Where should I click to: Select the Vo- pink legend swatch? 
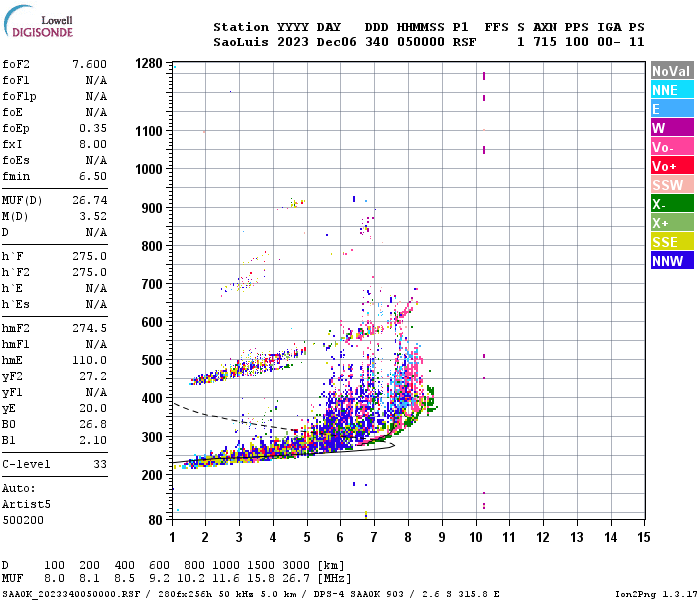tap(672, 147)
